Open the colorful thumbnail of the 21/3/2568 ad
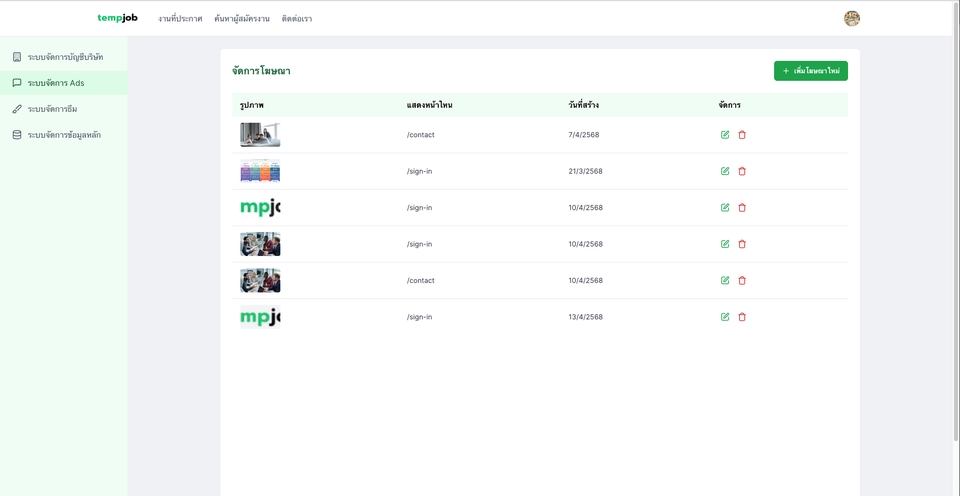 pyautogui.click(x=260, y=171)
